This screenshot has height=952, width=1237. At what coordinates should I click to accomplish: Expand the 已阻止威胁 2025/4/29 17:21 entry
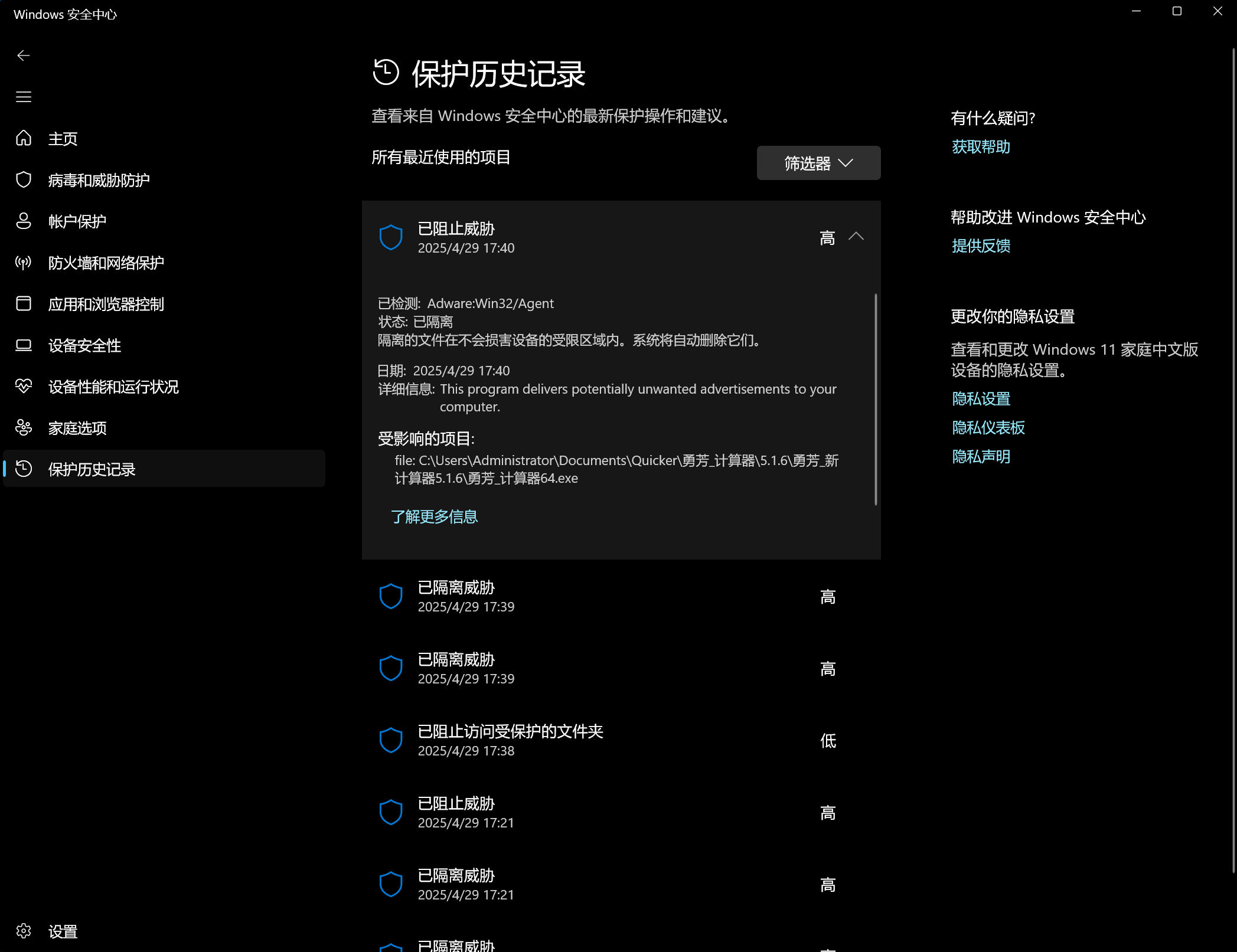point(621,812)
